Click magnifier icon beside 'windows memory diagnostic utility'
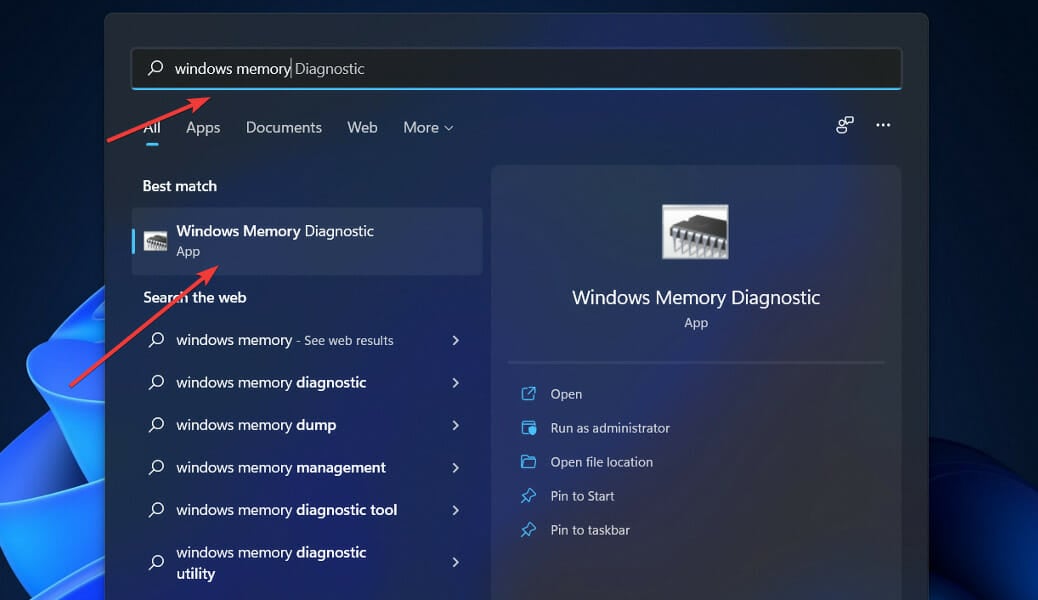This screenshot has height=600, width=1038. pyautogui.click(x=156, y=562)
